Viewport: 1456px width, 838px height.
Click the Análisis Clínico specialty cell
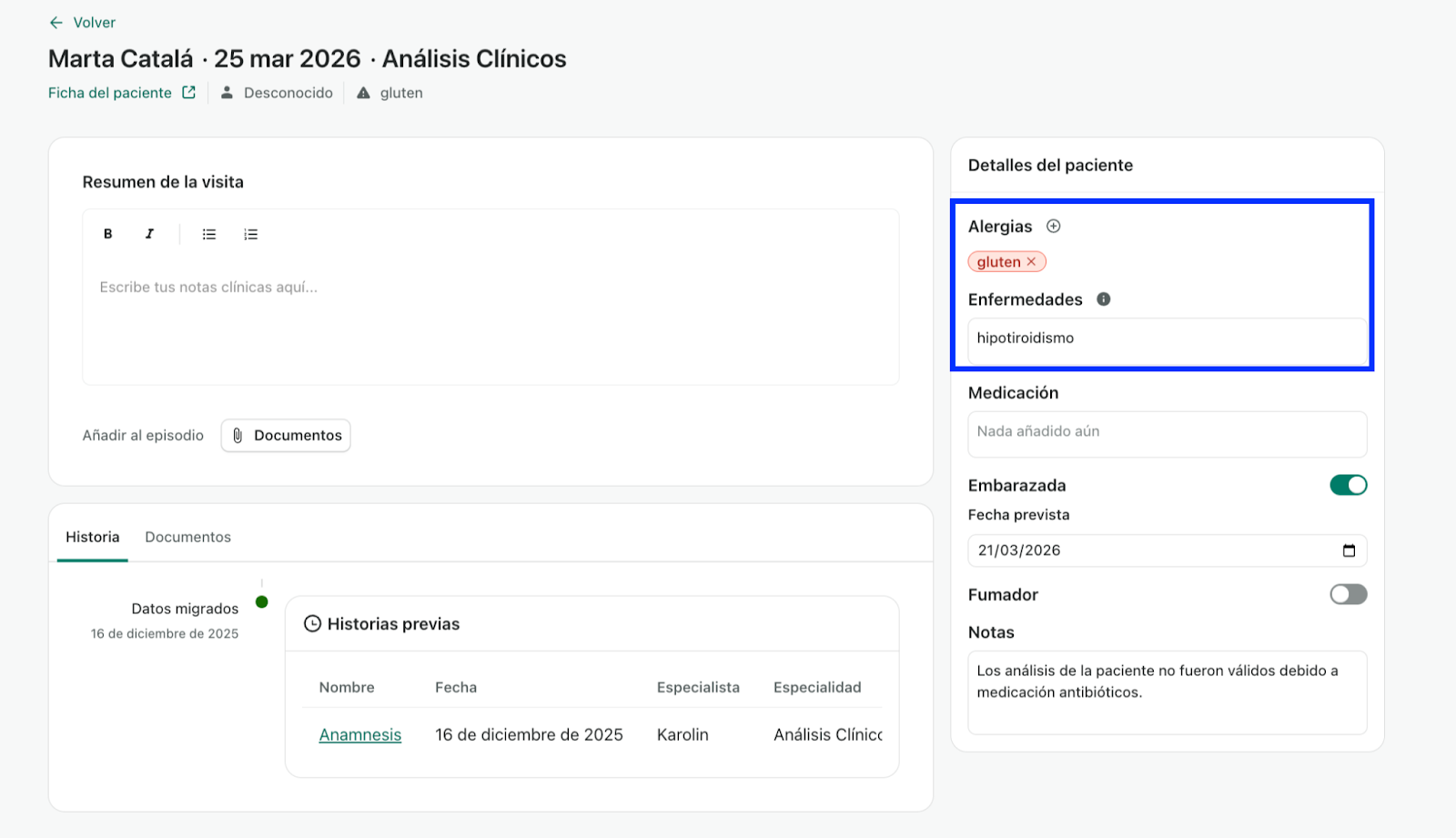(x=827, y=734)
